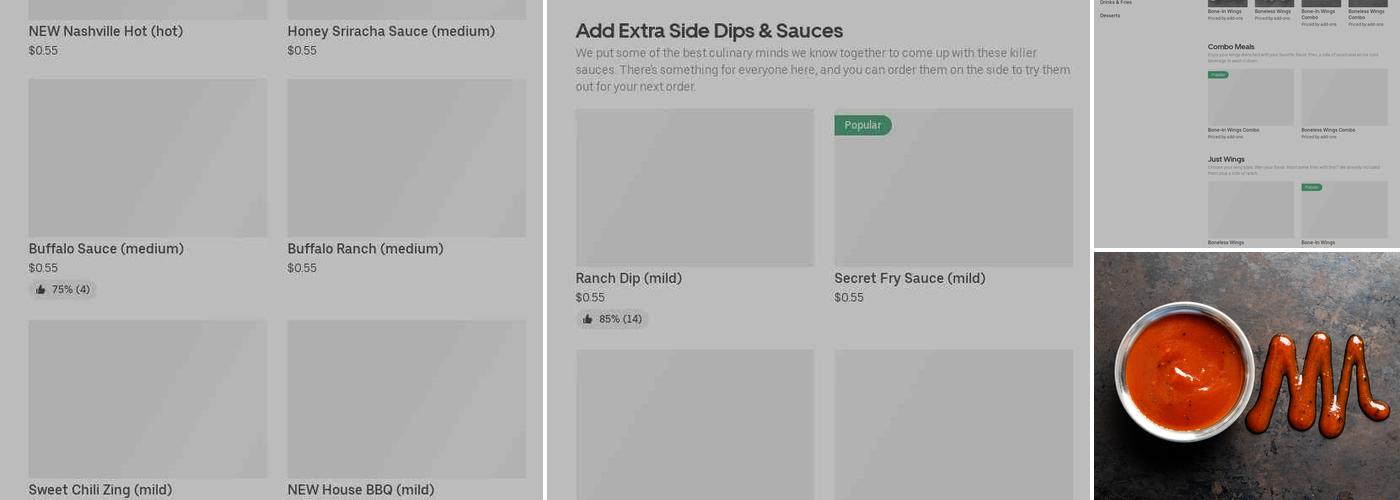Click thumbs-up rating under Buffalo Sauce
The height and width of the screenshot is (500, 1400).
tap(63, 290)
